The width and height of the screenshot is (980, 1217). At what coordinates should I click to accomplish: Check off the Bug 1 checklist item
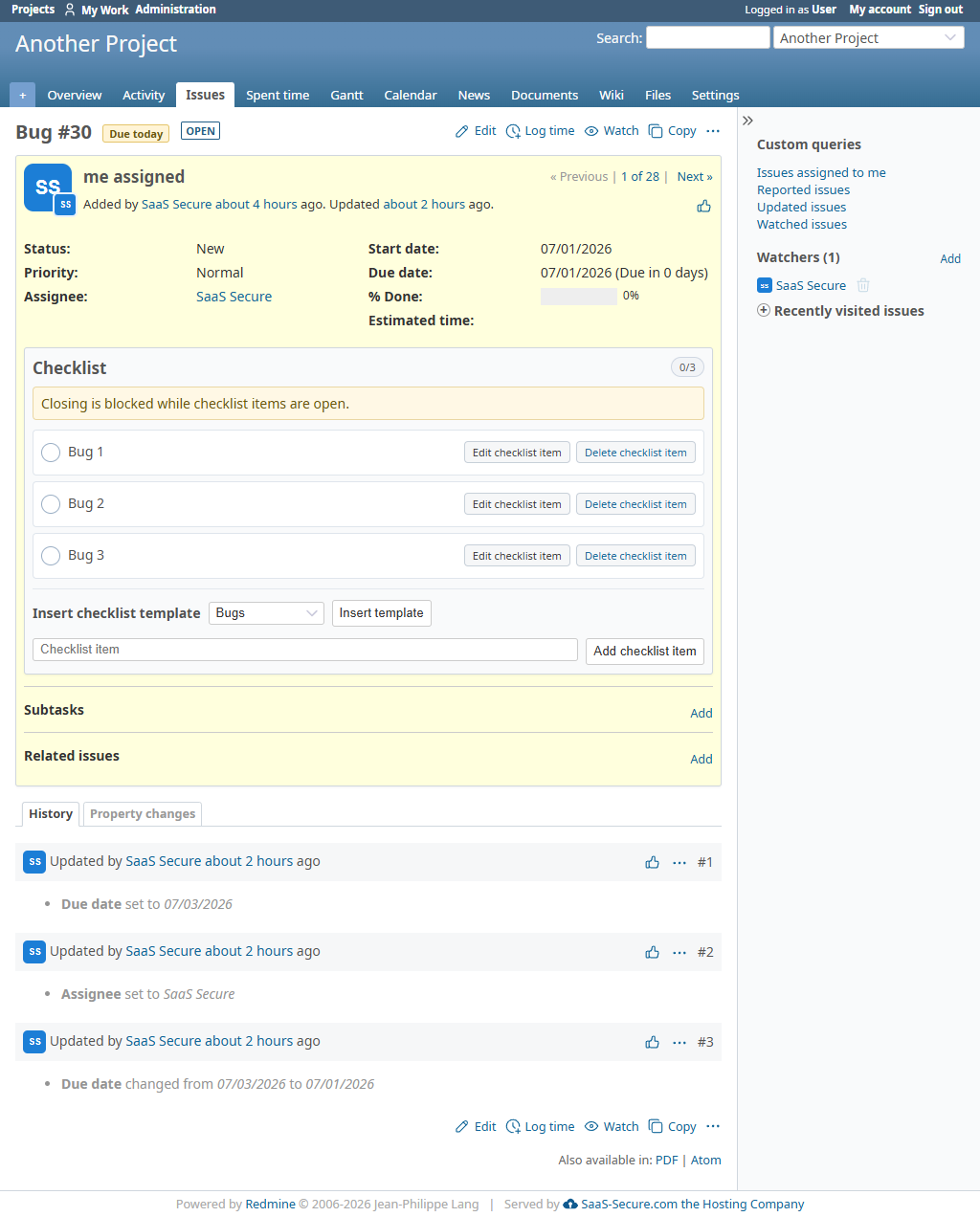51,453
